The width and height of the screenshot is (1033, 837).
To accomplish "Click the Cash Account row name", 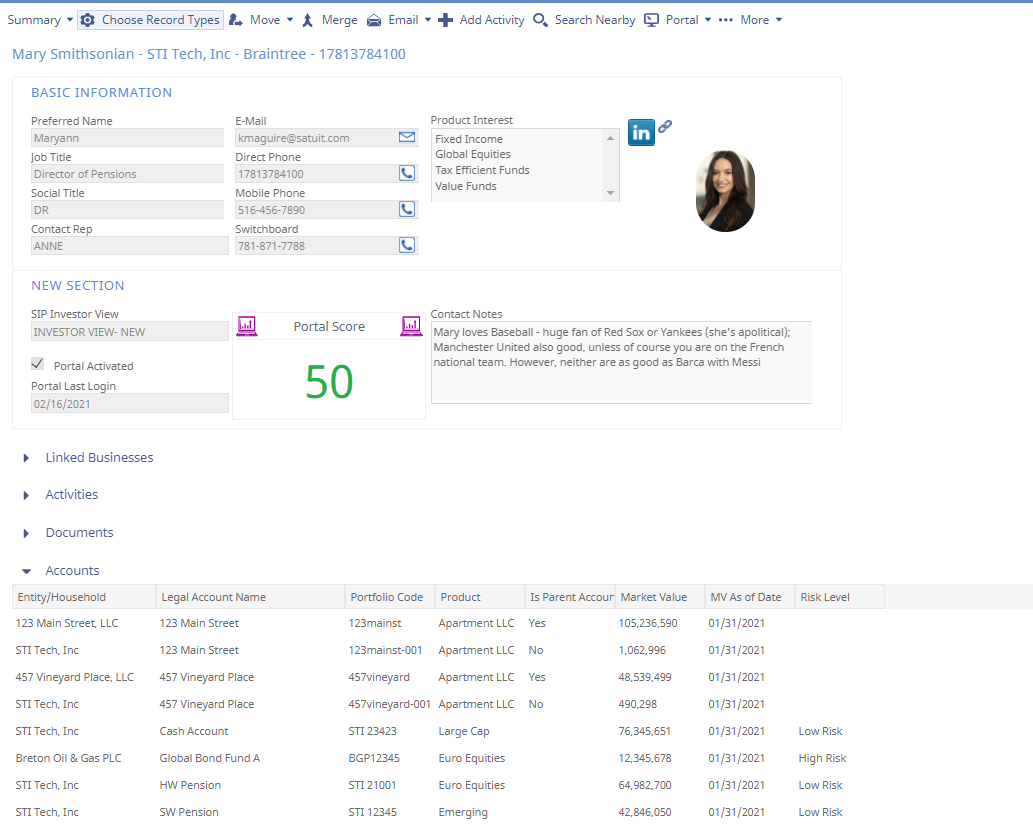I will (x=194, y=731).
